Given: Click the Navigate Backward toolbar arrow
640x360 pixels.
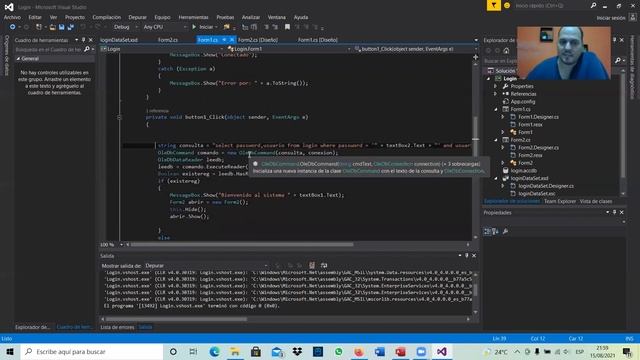Looking at the screenshot, I should (13, 27).
